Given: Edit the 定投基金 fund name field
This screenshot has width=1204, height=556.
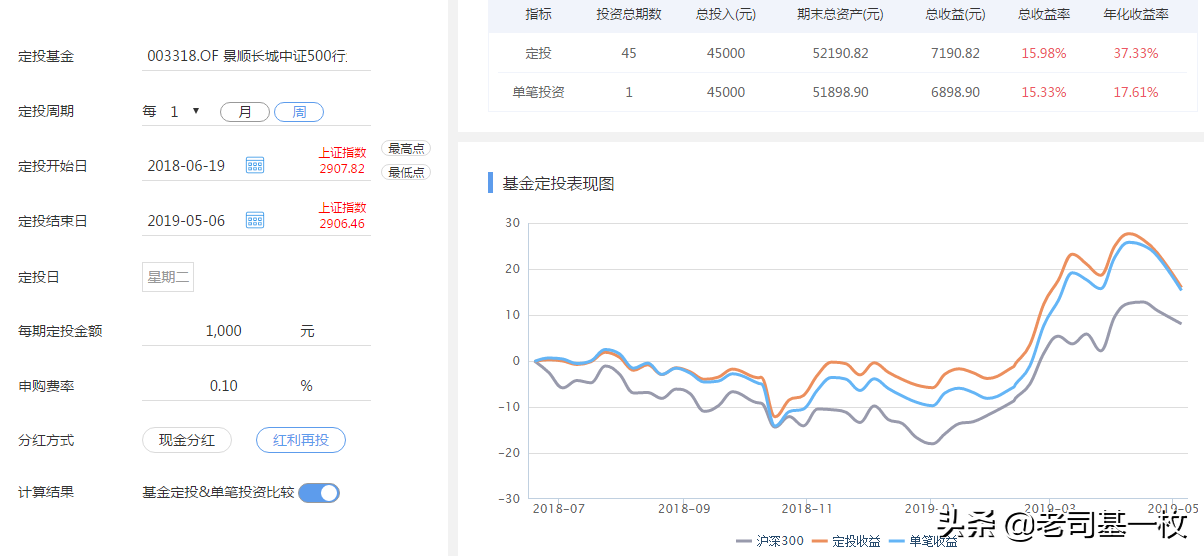Looking at the screenshot, I should tap(256, 57).
